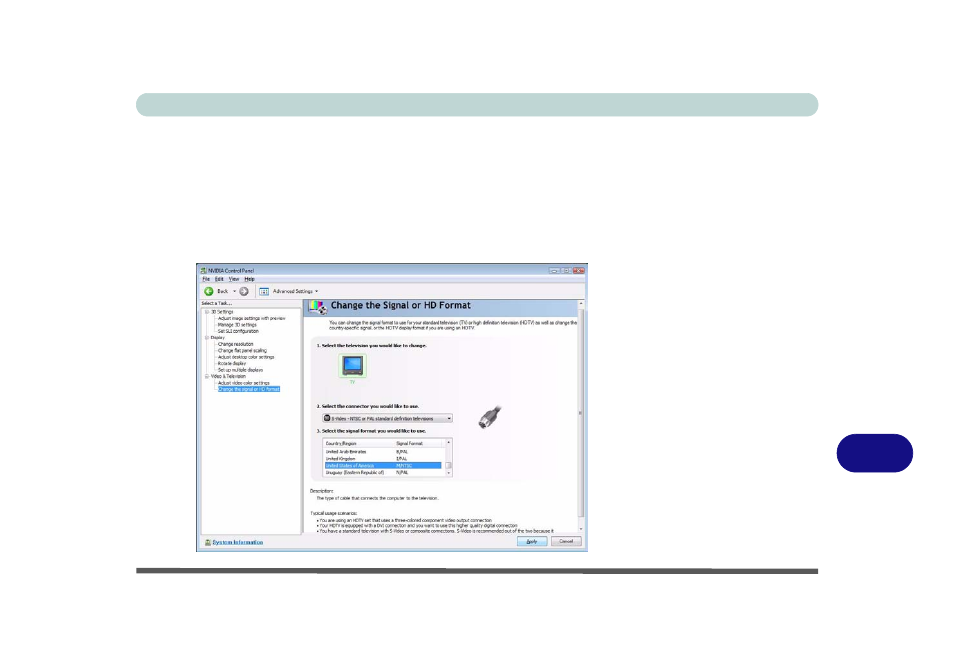
Task: Click the System Information icon
Action: pos(207,542)
